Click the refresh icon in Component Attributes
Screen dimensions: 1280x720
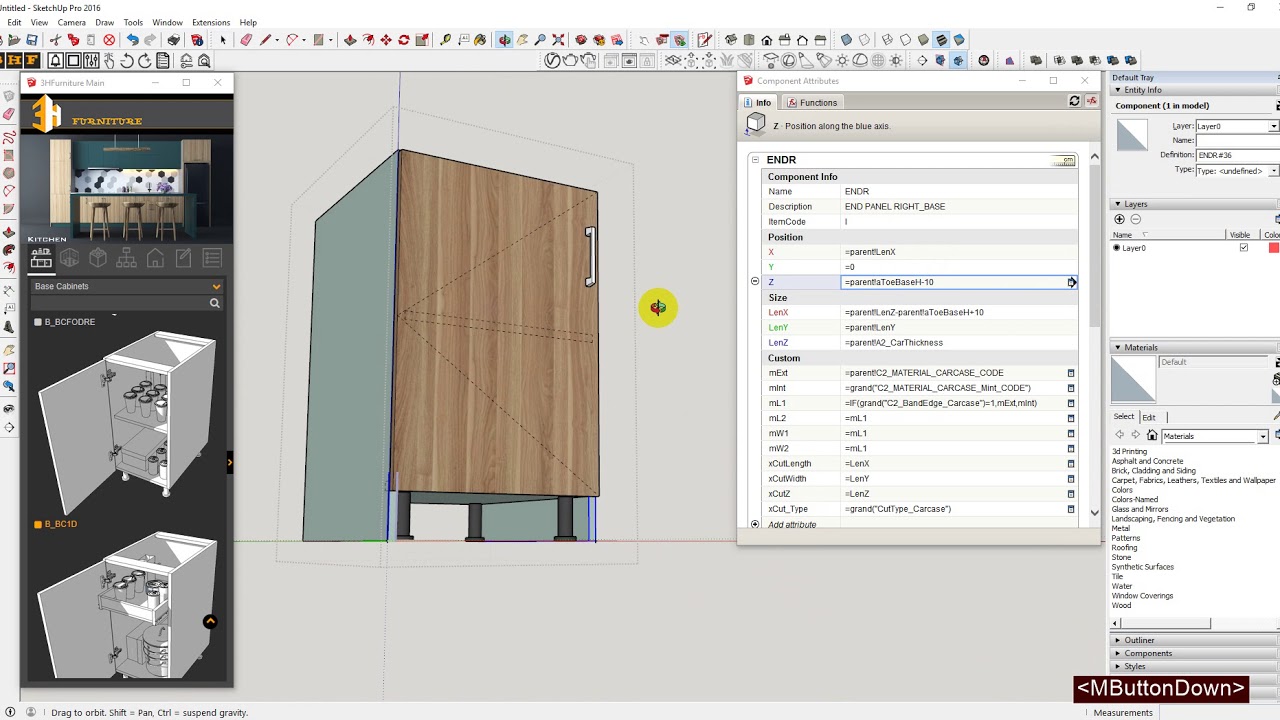(x=1074, y=102)
